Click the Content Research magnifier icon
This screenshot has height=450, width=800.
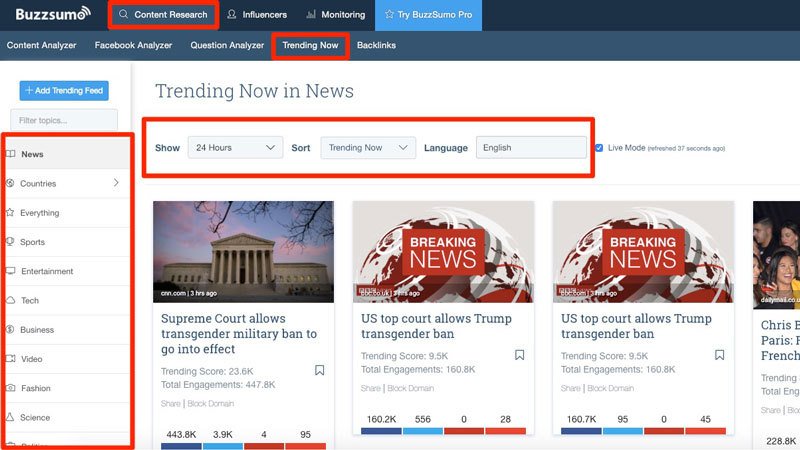point(123,14)
